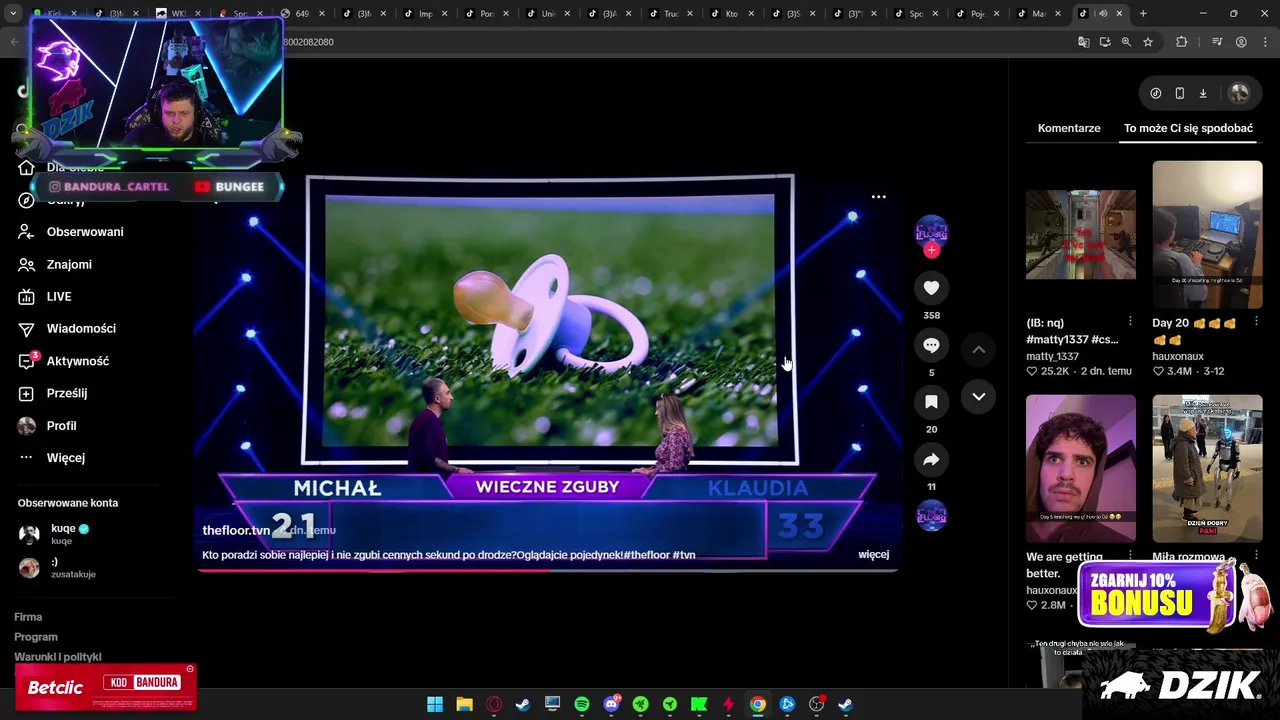Click the Firma footer link
This screenshot has height=720, width=1280.
click(28, 617)
